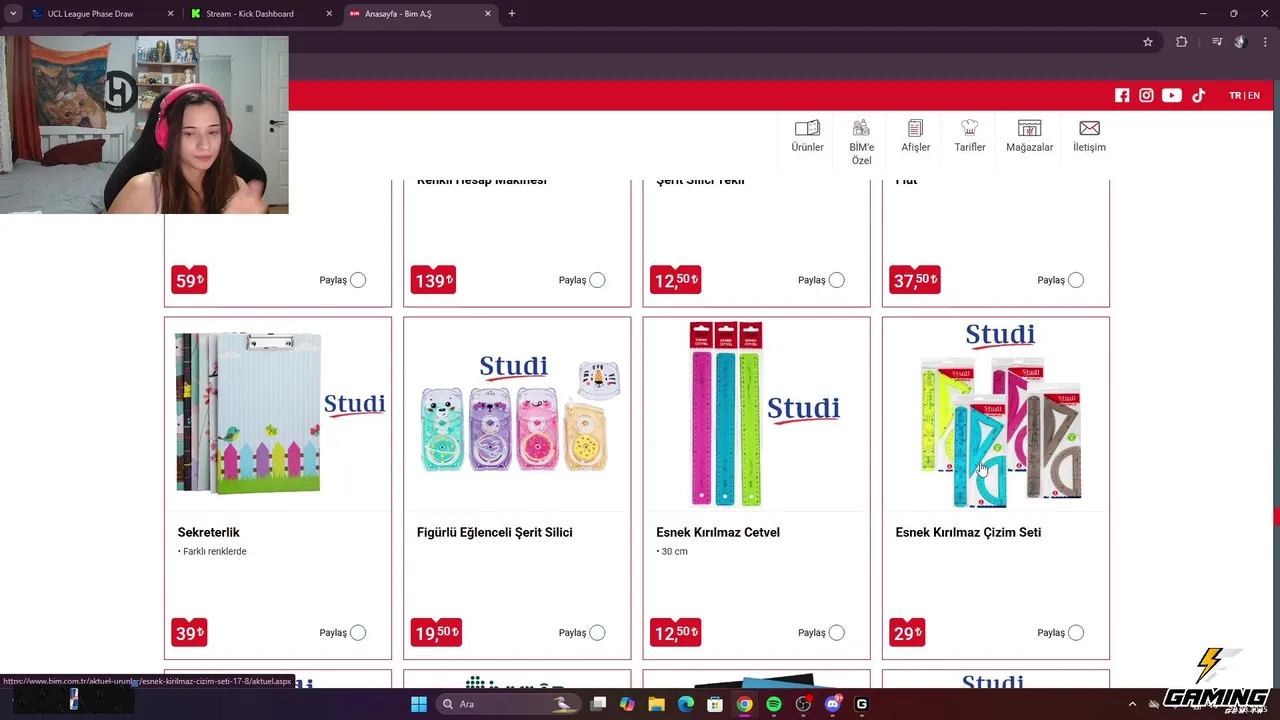This screenshot has height=720, width=1280.
Task: Open BİM's Instagram page icon
Action: [1146, 95]
